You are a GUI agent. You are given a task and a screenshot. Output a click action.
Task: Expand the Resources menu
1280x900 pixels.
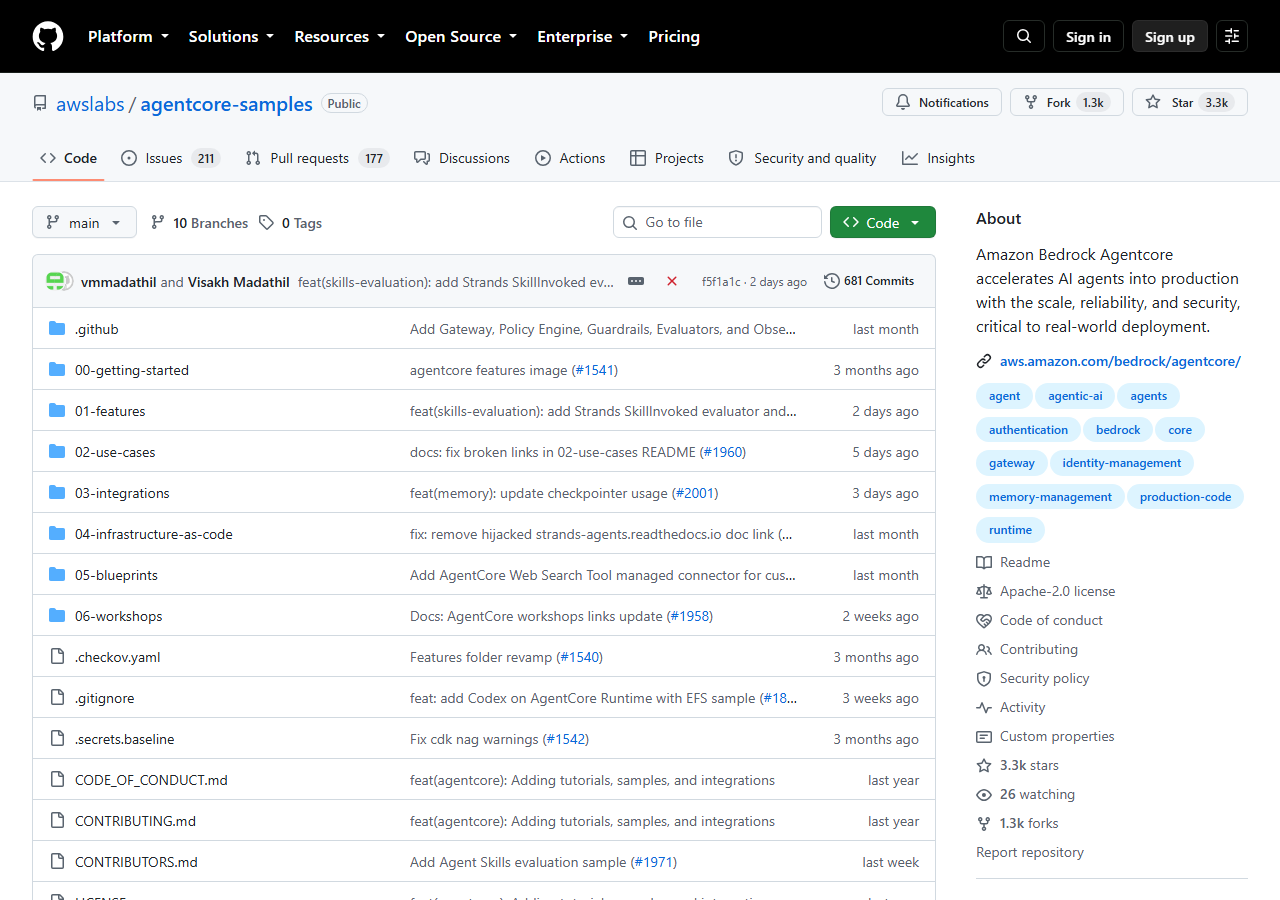click(339, 36)
